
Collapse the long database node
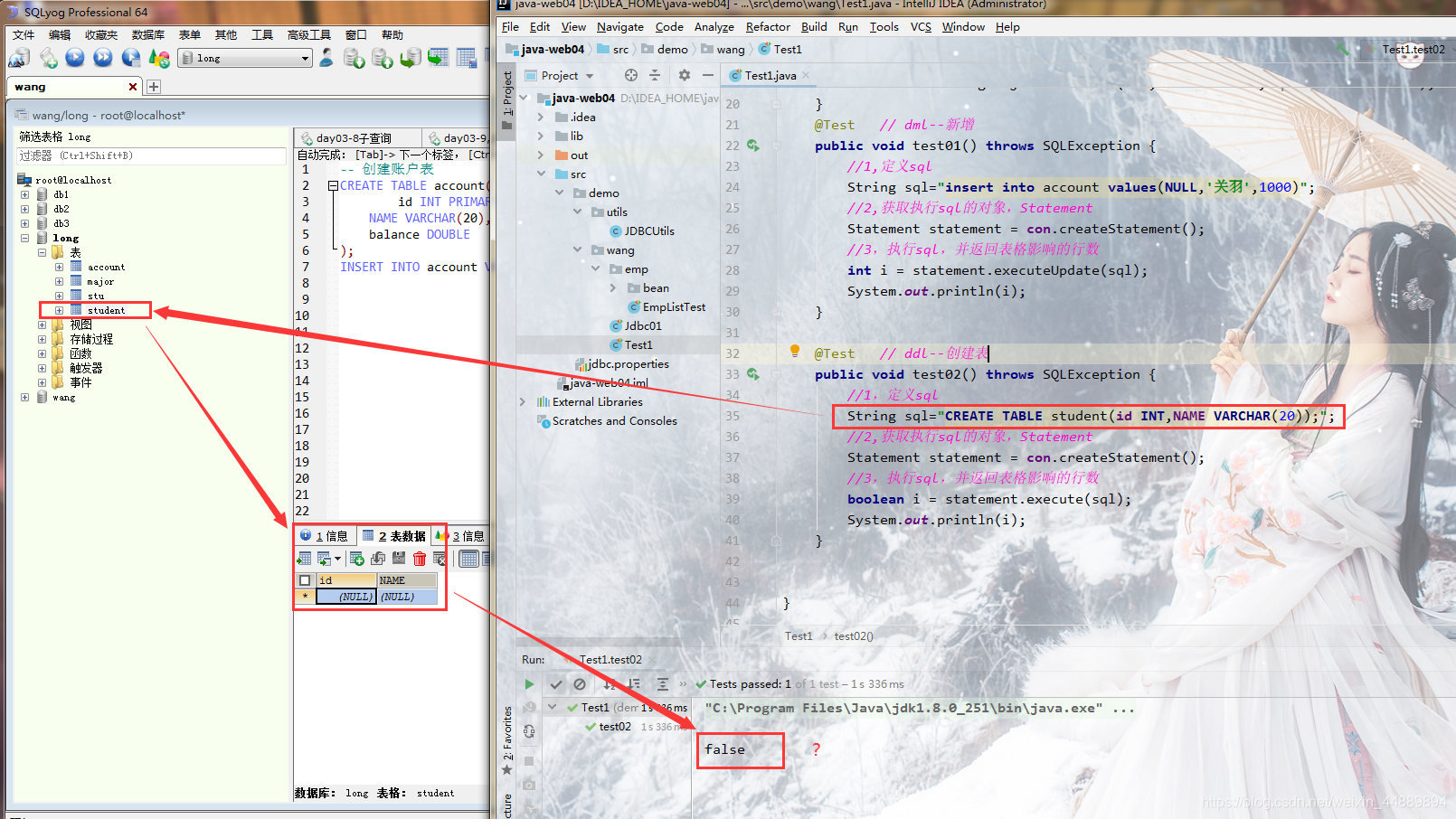coord(25,238)
